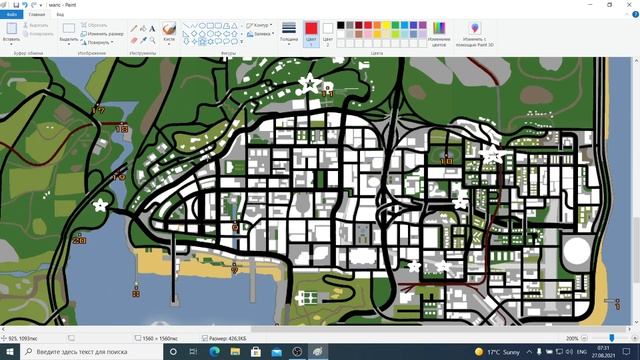640x360 pixels.
Task: Select the Fill with color bucket tool
Action: click(x=143, y=29)
